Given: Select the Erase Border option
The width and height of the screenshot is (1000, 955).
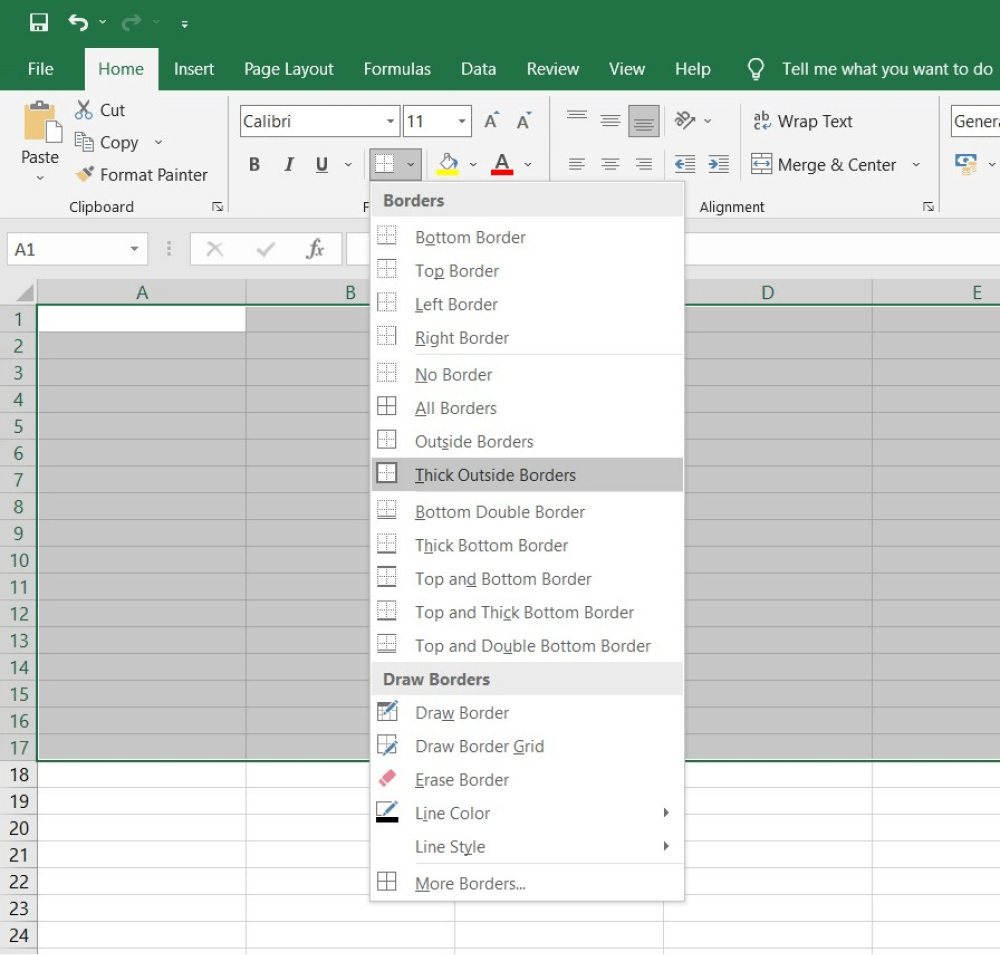Looking at the screenshot, I should pyautogui.click(x=461, y=779).
